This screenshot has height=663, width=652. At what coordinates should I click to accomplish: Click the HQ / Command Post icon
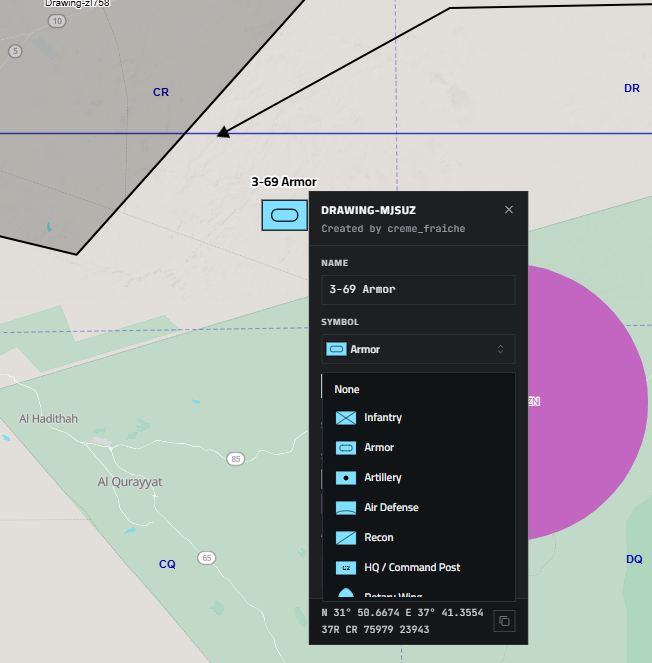(x=346, y=568)
